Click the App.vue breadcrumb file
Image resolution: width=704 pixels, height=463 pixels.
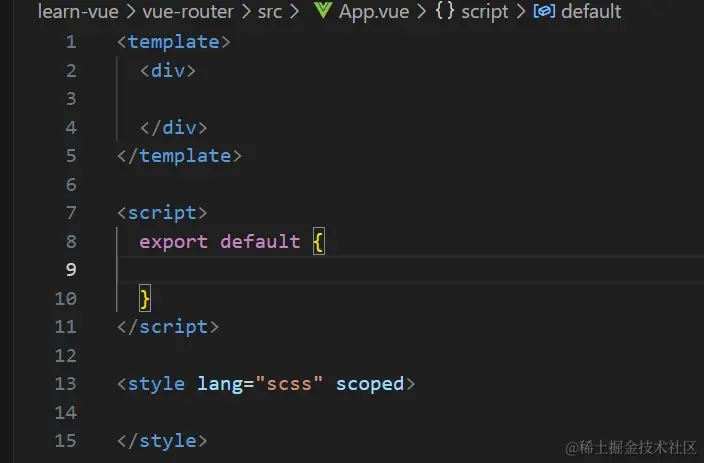point(374,11)
